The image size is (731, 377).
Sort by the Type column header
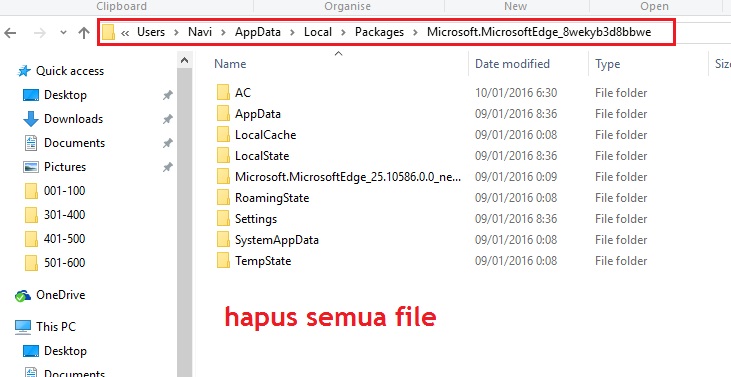(607, 64)
